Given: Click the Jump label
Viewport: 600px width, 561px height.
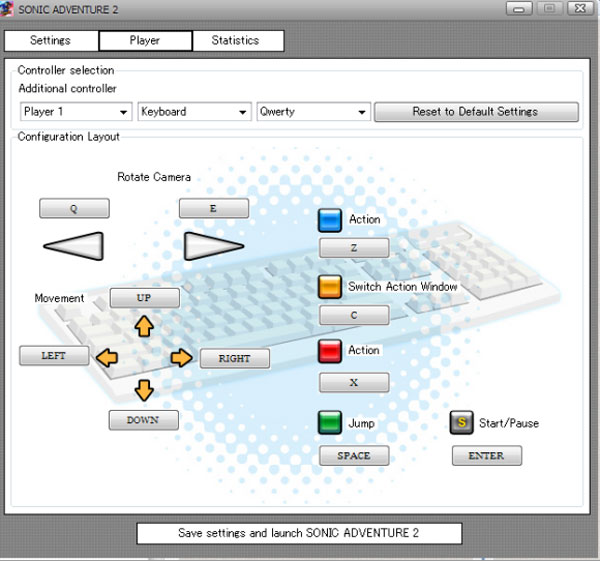Looking at the screenshot, I should pos(361,423).
